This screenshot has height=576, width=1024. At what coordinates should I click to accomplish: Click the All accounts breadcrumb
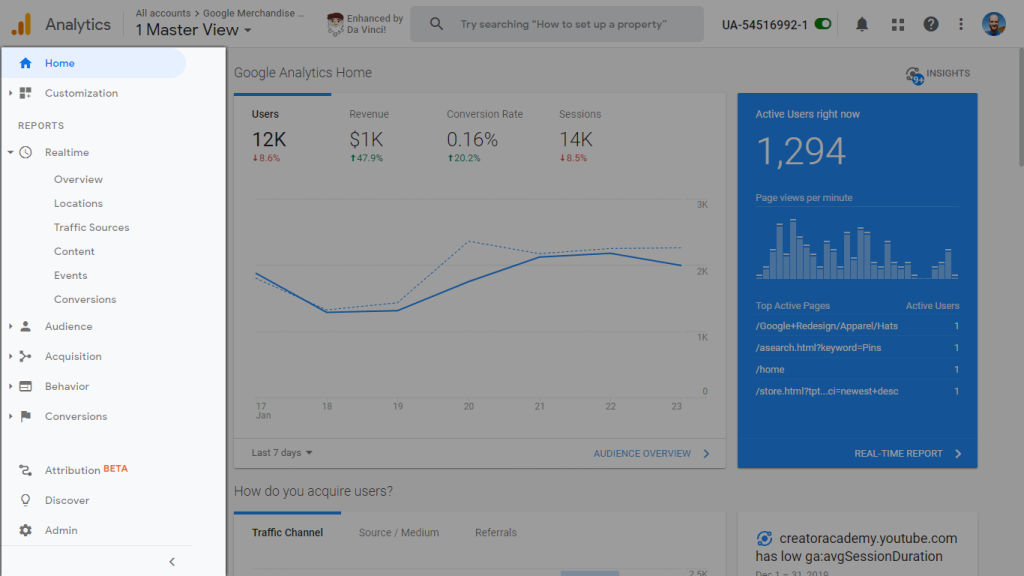pyautogui.click(x=163, y=13)
